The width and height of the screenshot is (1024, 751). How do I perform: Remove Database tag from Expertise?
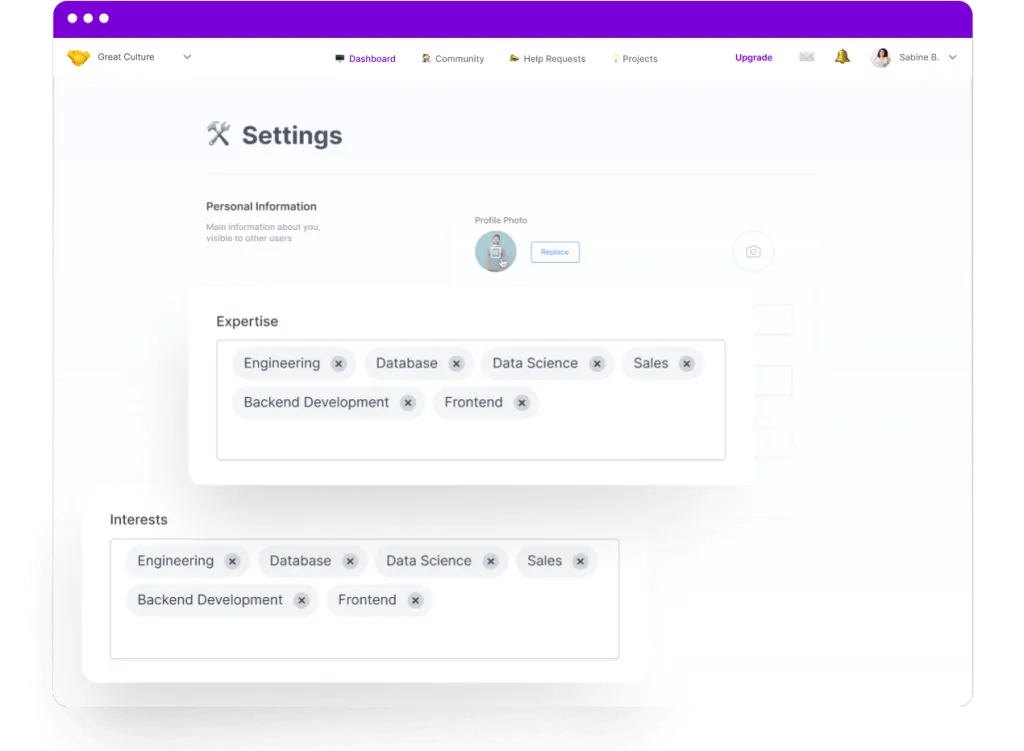(456, 364)
